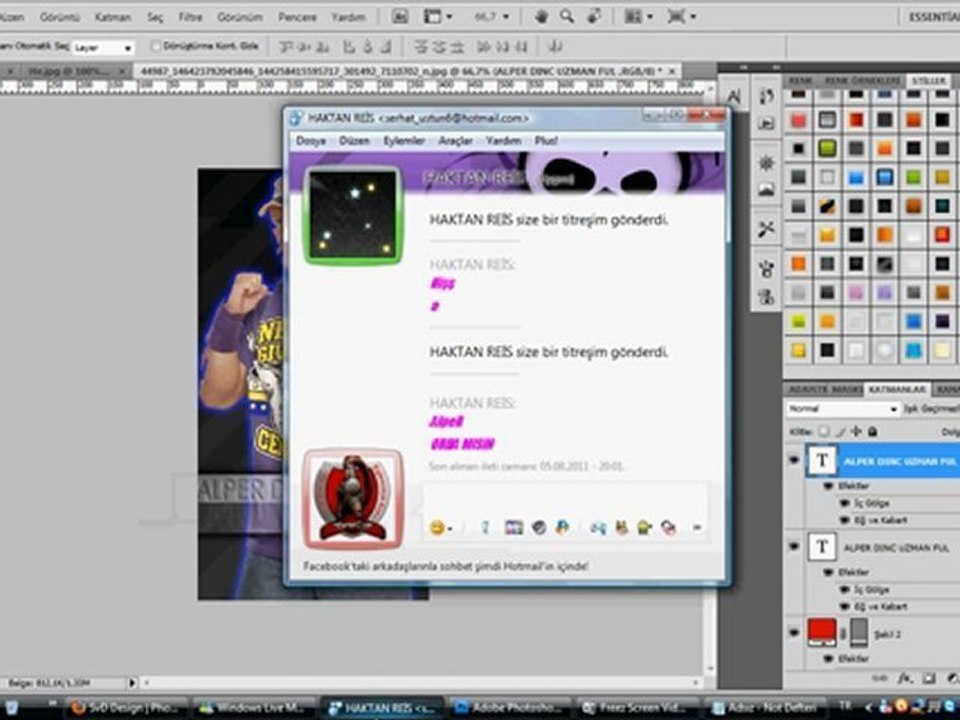Viewport: 960px width, 720px height.
Task: Open the Normal blend mode dropdown
Action: pyautogui.click(x=842, y=409)
